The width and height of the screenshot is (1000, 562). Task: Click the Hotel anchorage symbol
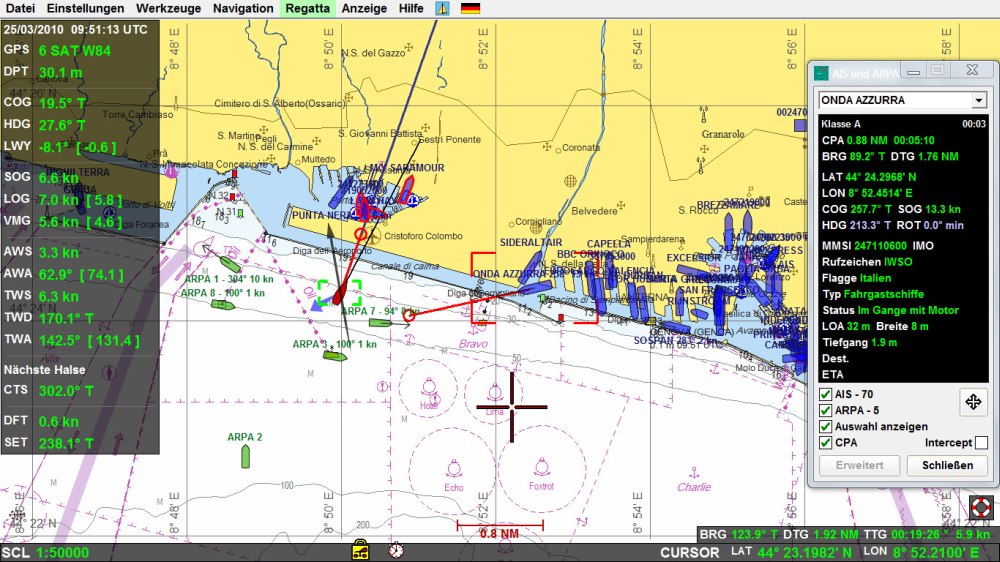tap(429, 387)
